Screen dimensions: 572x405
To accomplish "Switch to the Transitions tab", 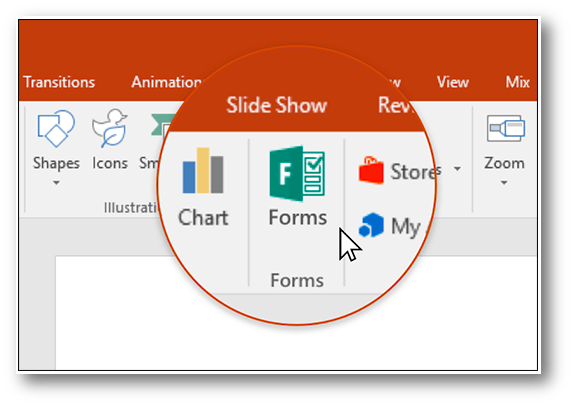I will pos(59,82).
